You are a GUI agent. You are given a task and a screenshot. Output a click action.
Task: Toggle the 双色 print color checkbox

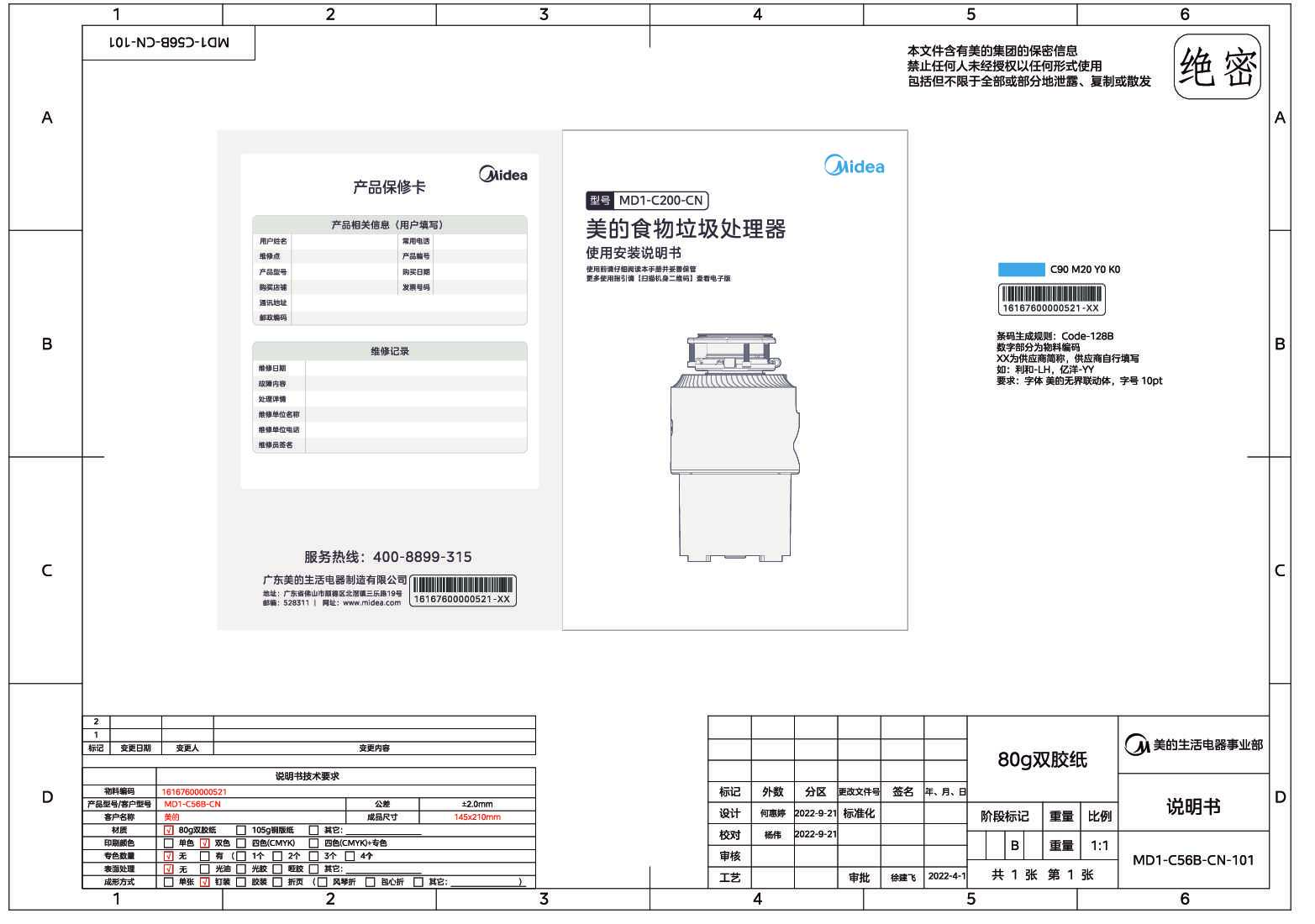pos(205,843)
